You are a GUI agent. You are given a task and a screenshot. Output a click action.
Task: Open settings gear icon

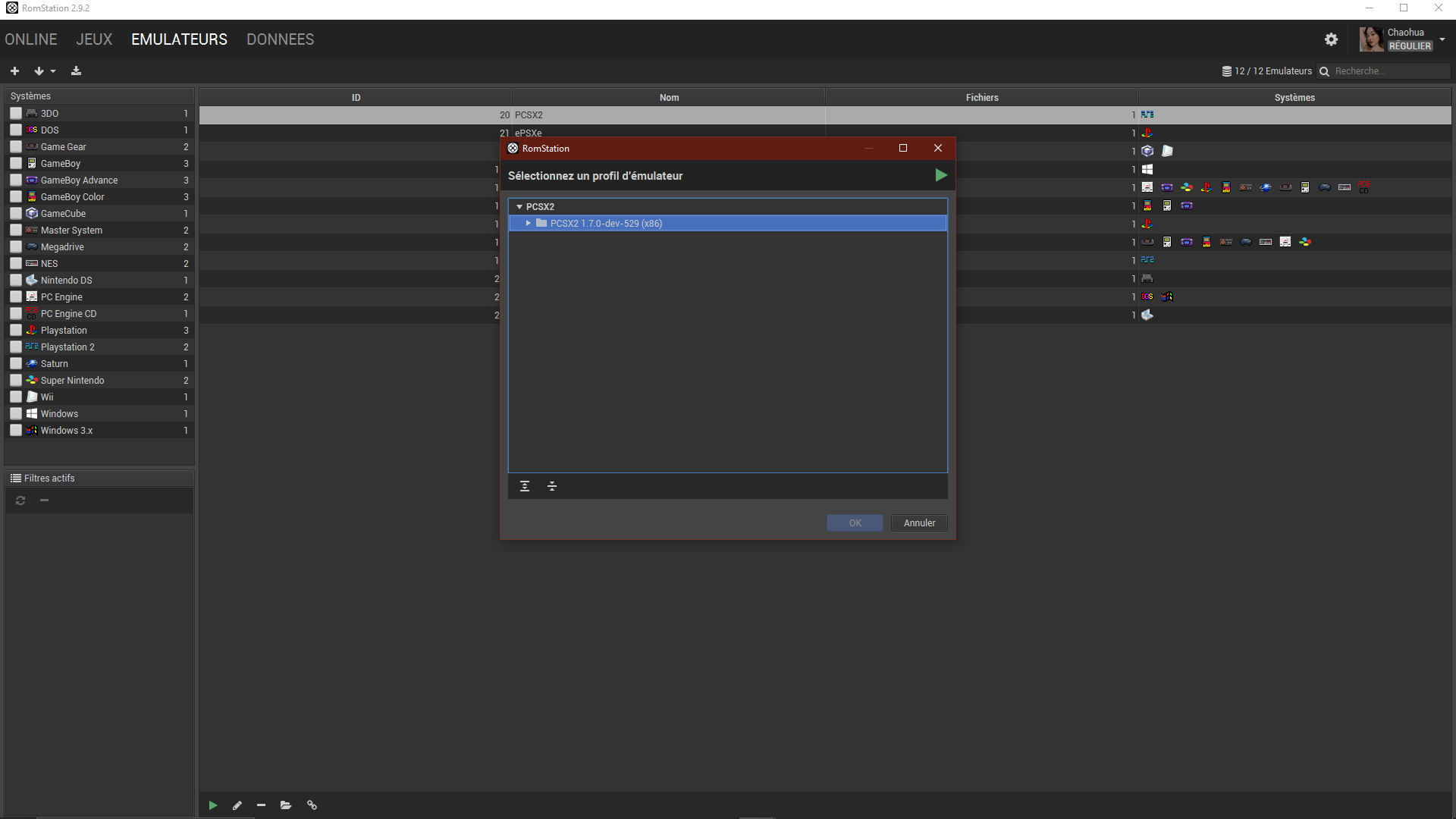(1331, 39)
